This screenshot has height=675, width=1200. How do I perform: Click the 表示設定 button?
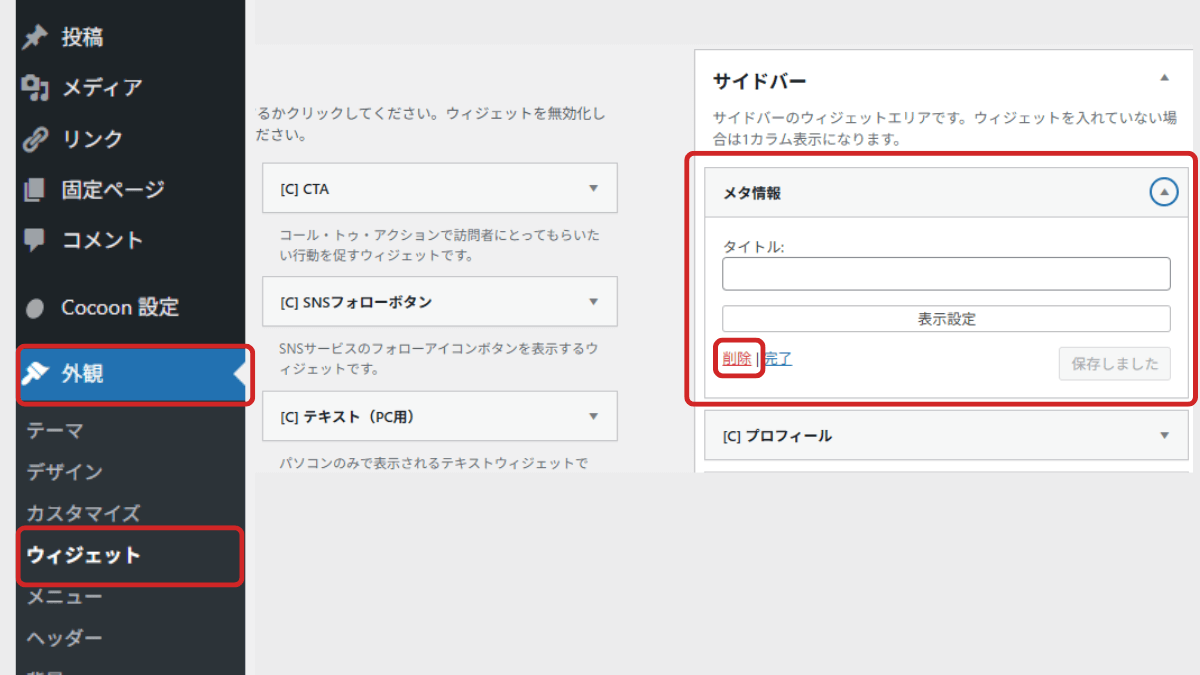tap(946, 319)
